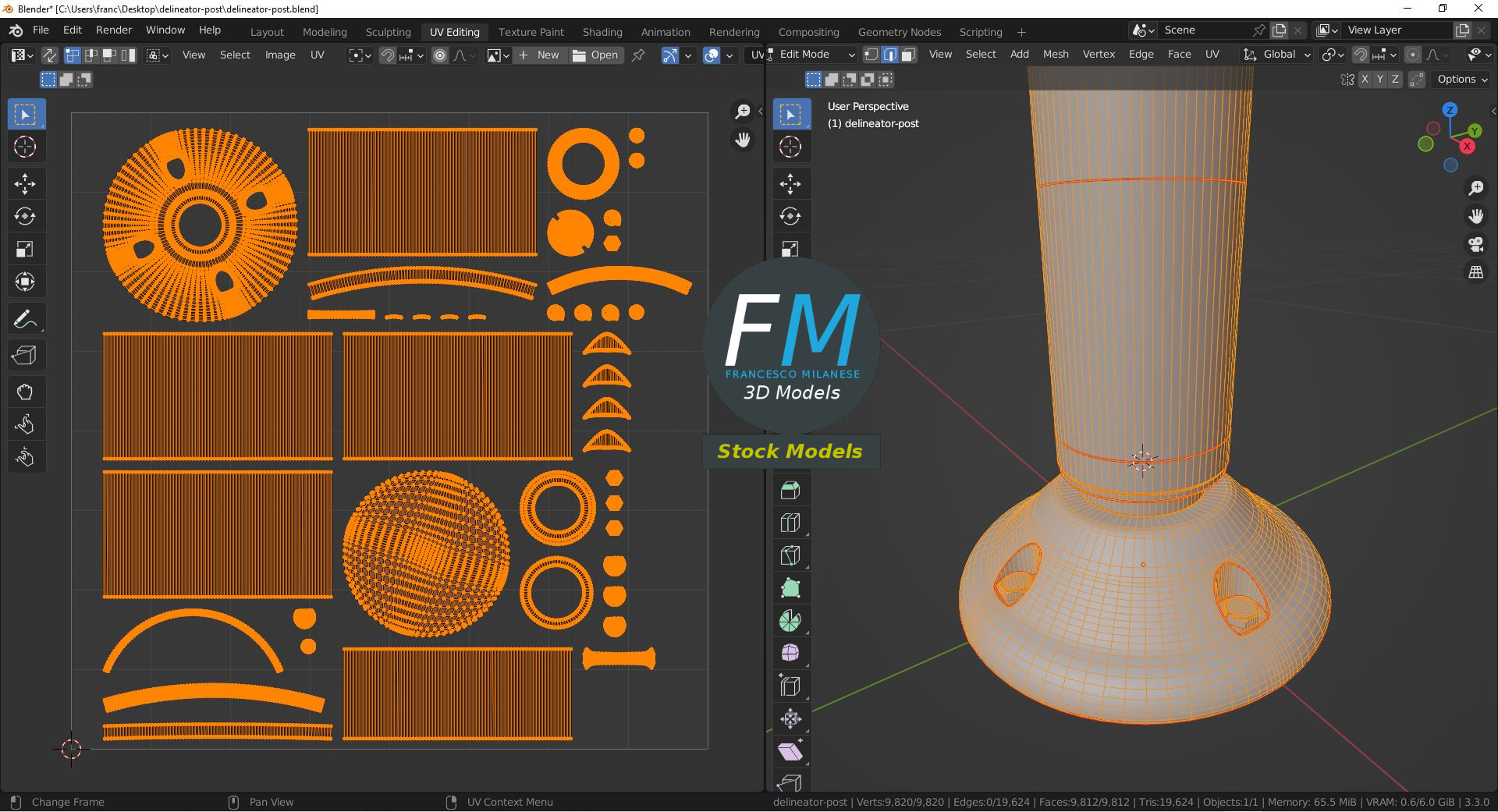Toggle UV sync selection

49,55
